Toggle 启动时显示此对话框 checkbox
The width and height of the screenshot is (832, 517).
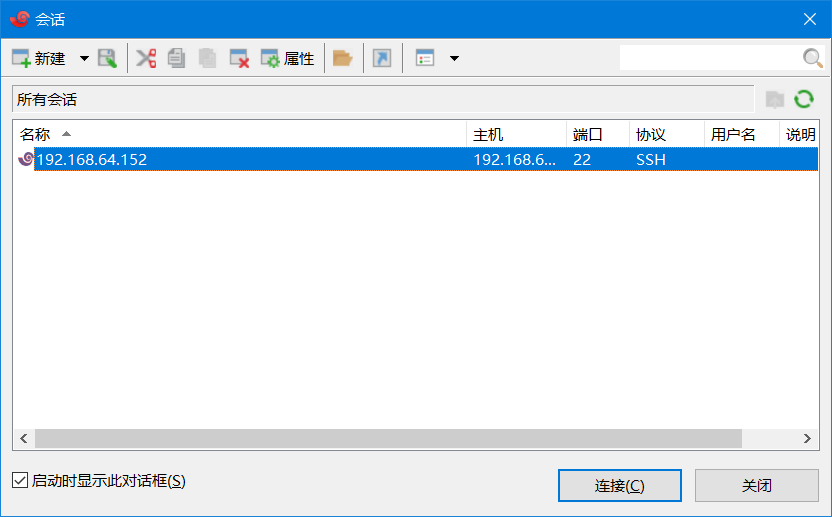tap(20, 480)
